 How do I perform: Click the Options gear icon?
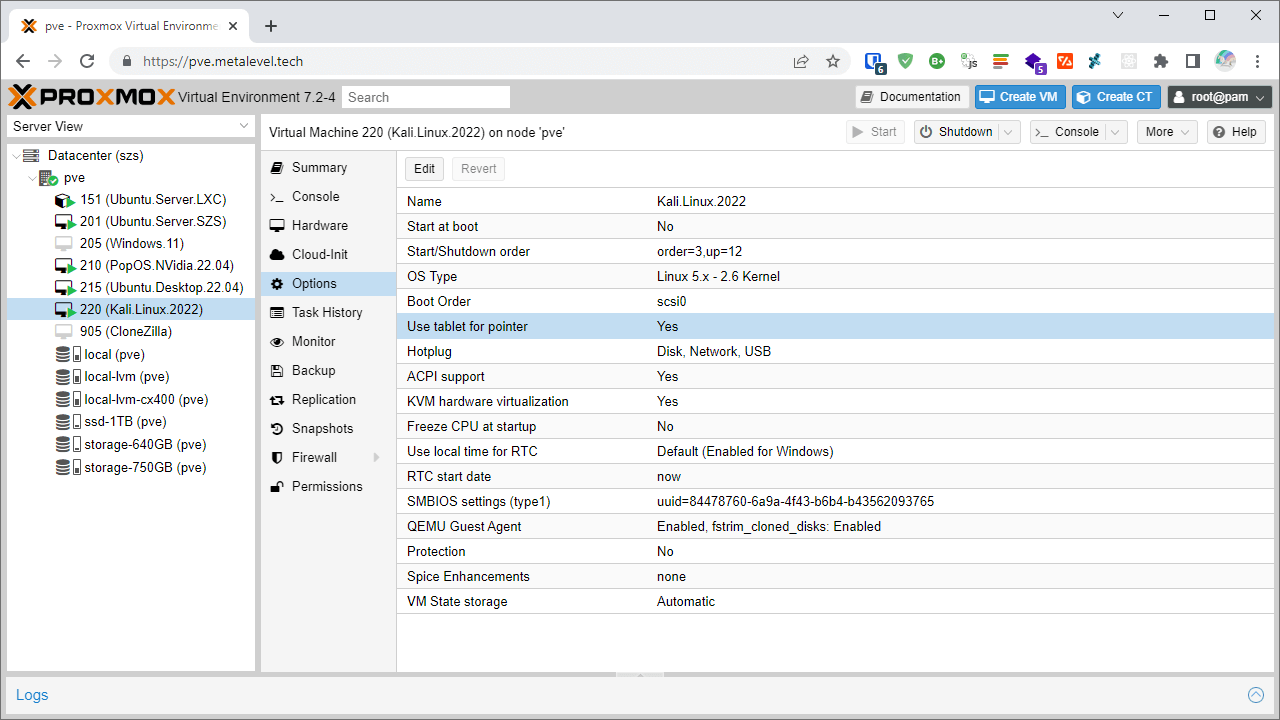click(x=277, y=284)
